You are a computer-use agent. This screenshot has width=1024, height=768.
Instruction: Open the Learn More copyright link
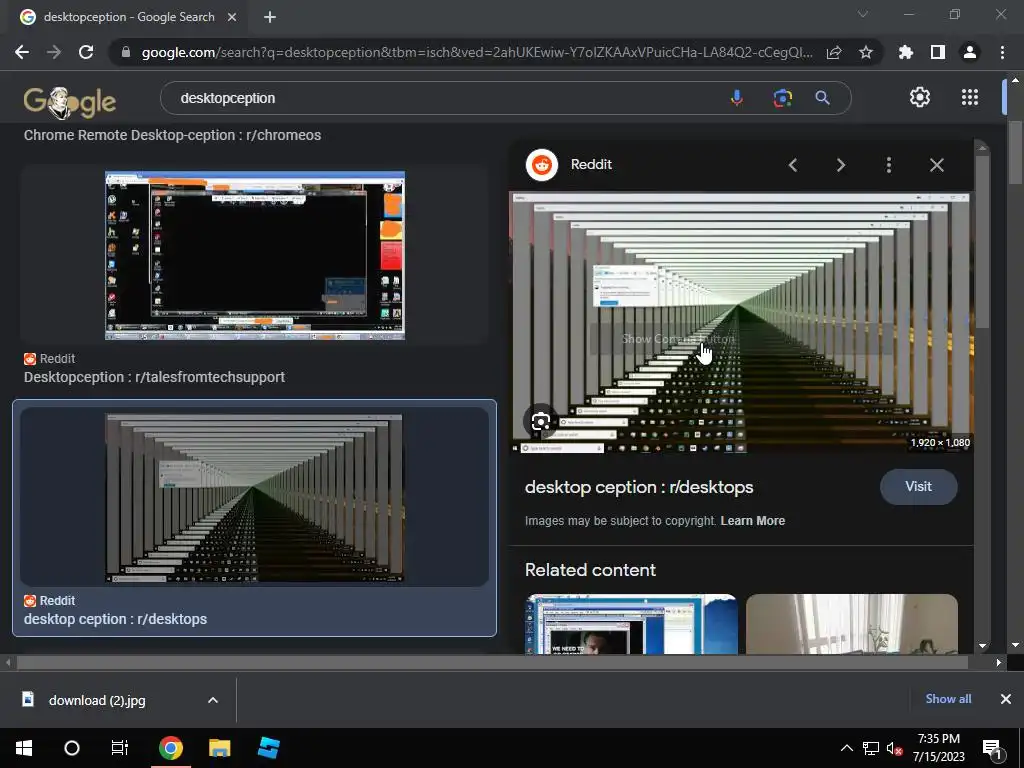pyautogui.click(x=752, y=520)
